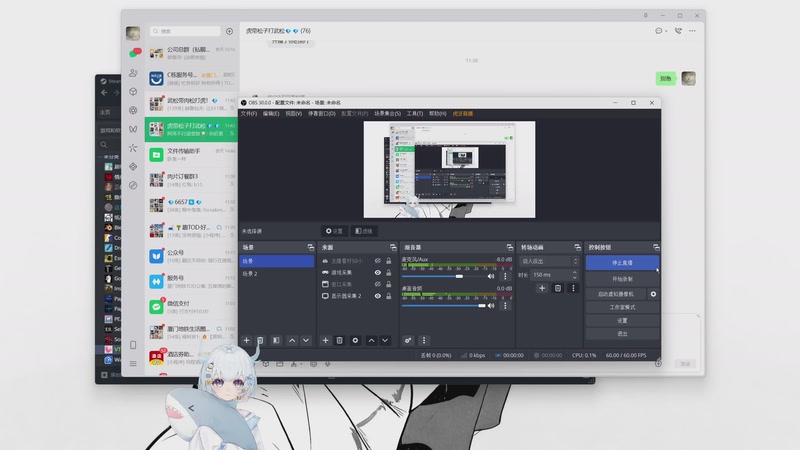Open WeChat Moments shutter icon in sidebar
This screenshot has width=800, height=450.
[133, 110]
